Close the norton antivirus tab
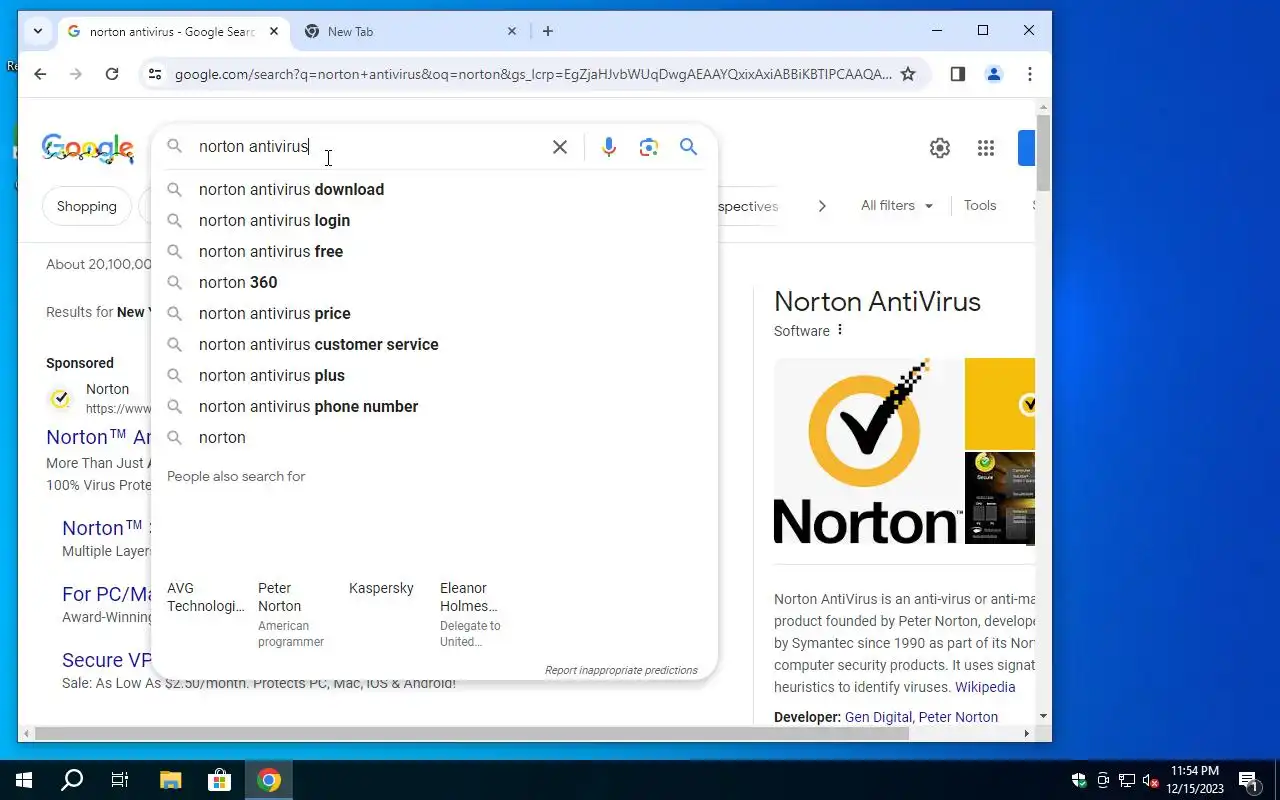 pyautogui.click(x=274, y=31)
